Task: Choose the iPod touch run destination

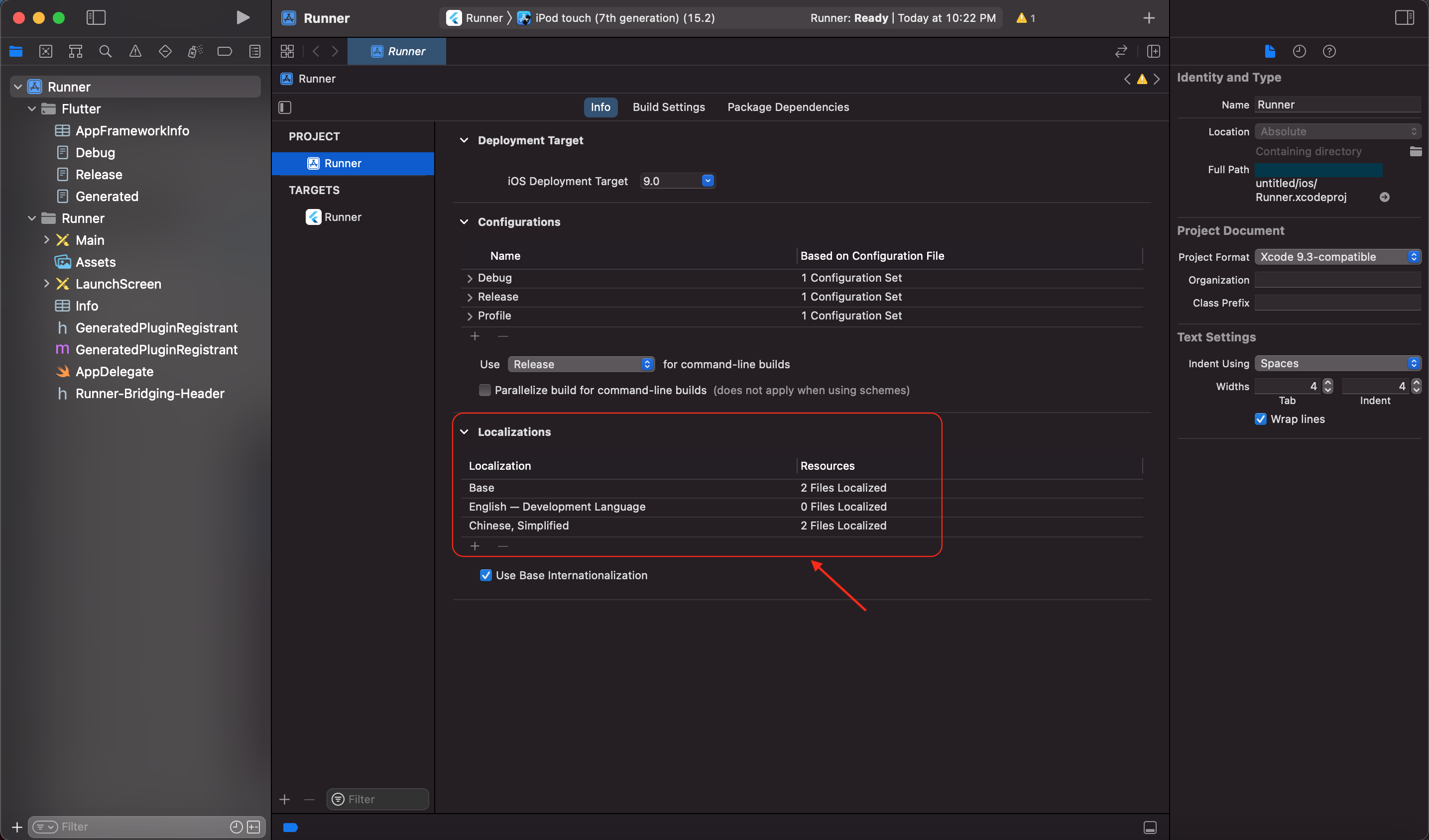Action: click(x=616, y=18)
